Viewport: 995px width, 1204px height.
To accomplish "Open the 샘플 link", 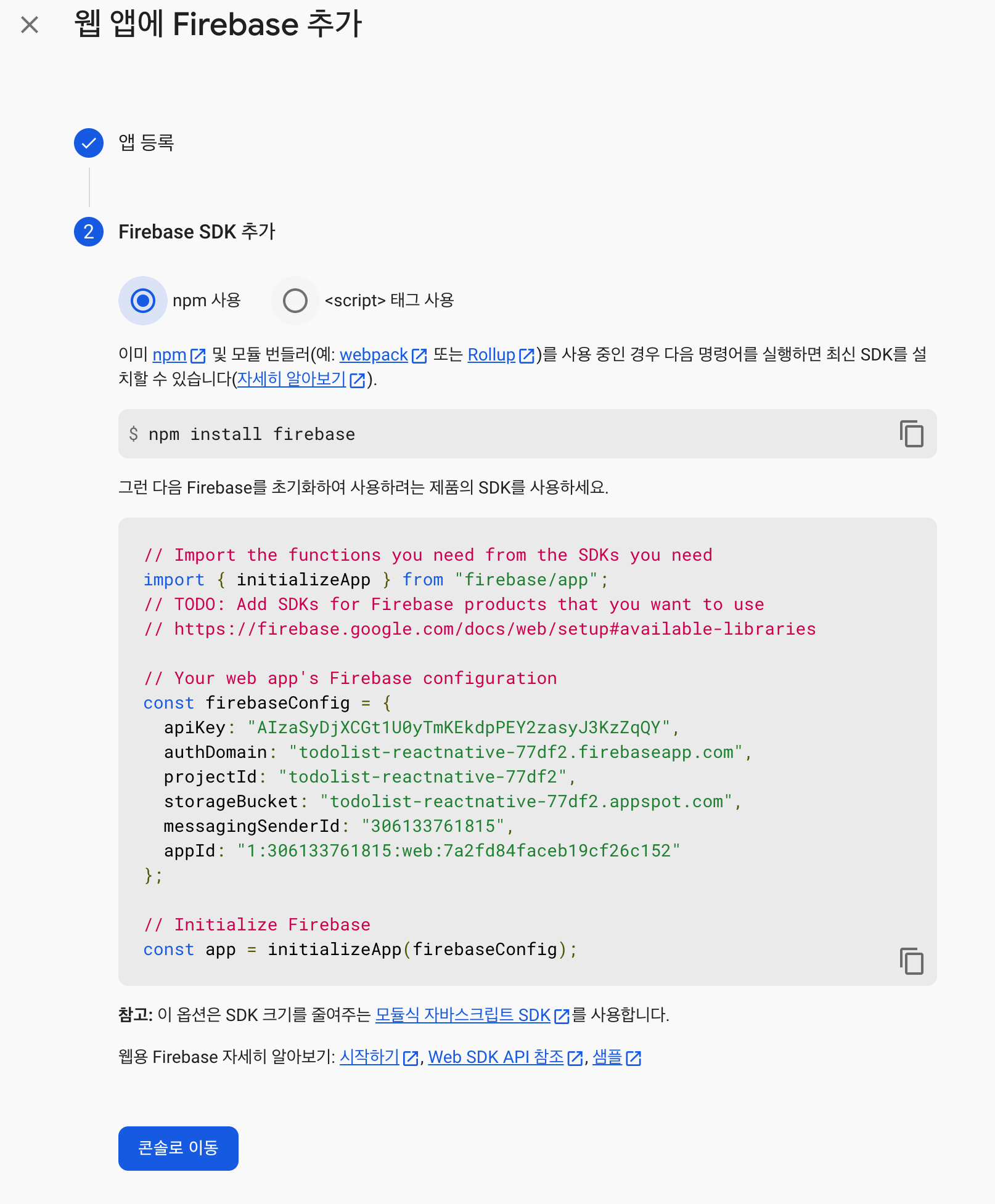I will pos(608,1057).
